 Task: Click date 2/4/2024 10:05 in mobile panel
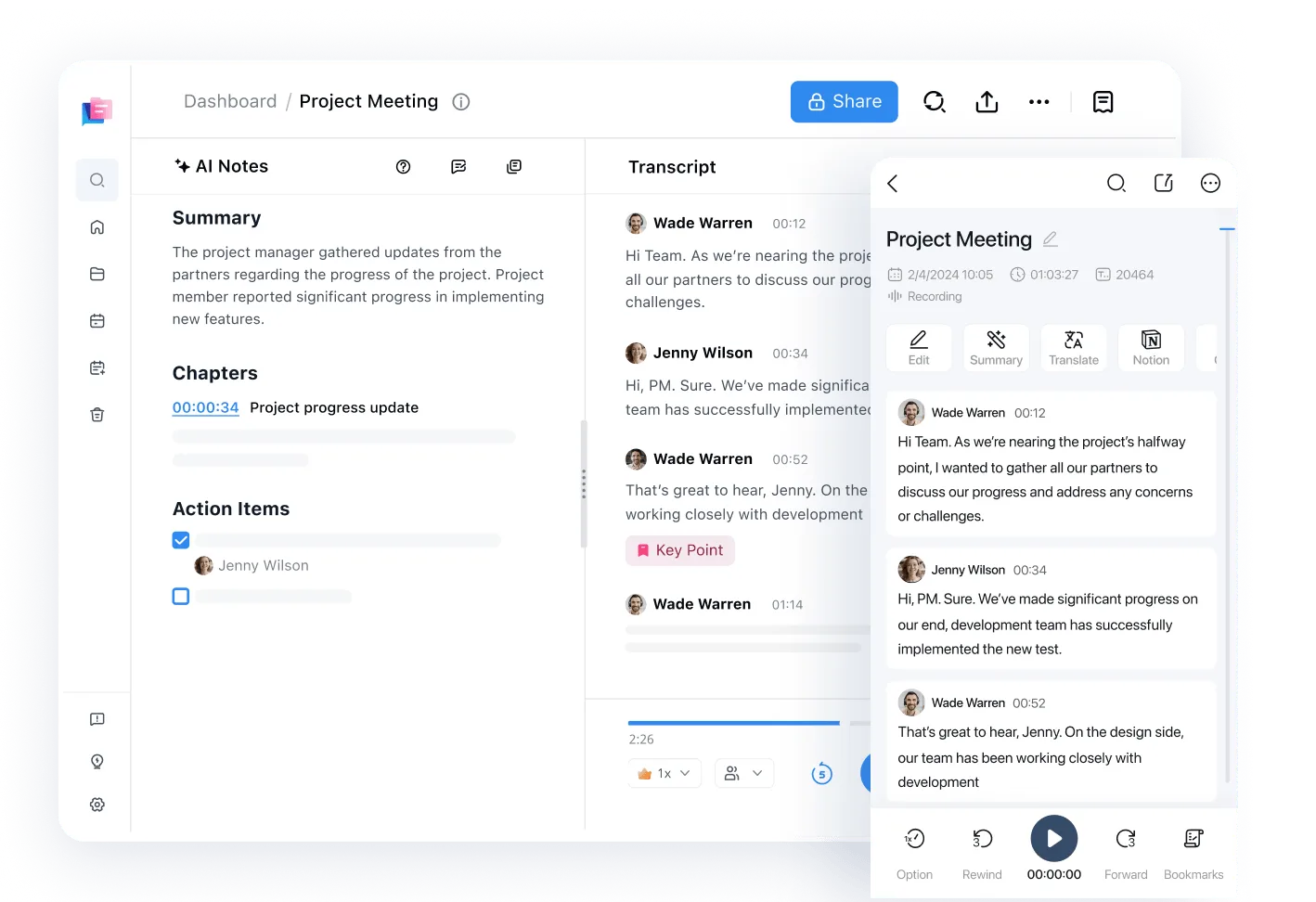pos(940,275)
